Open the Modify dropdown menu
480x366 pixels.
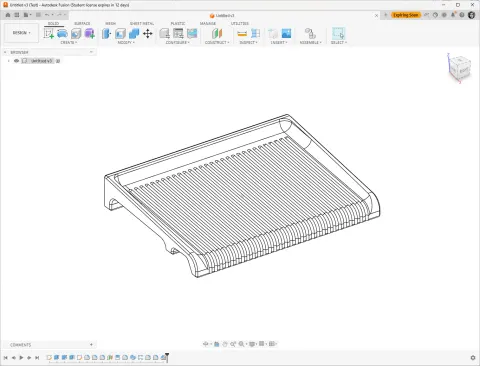tap(126, 43)
